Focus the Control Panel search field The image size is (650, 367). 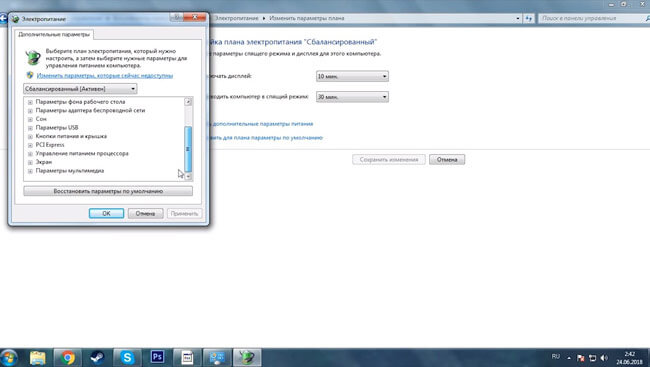point(594,18)
